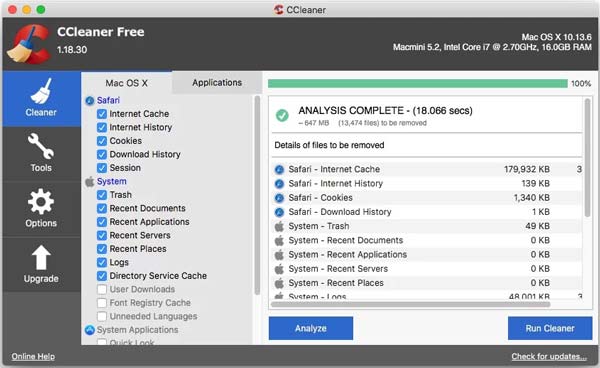Enable the Unneeded Languages checkbox
The height and width of the screenshot is (368, 600).
(102, 316)
